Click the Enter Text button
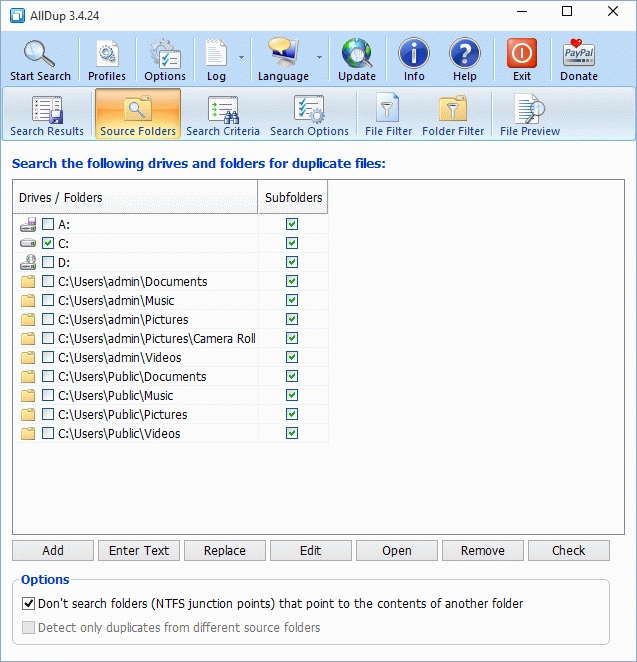Viewport: 637px width, 662px height. 139,551
